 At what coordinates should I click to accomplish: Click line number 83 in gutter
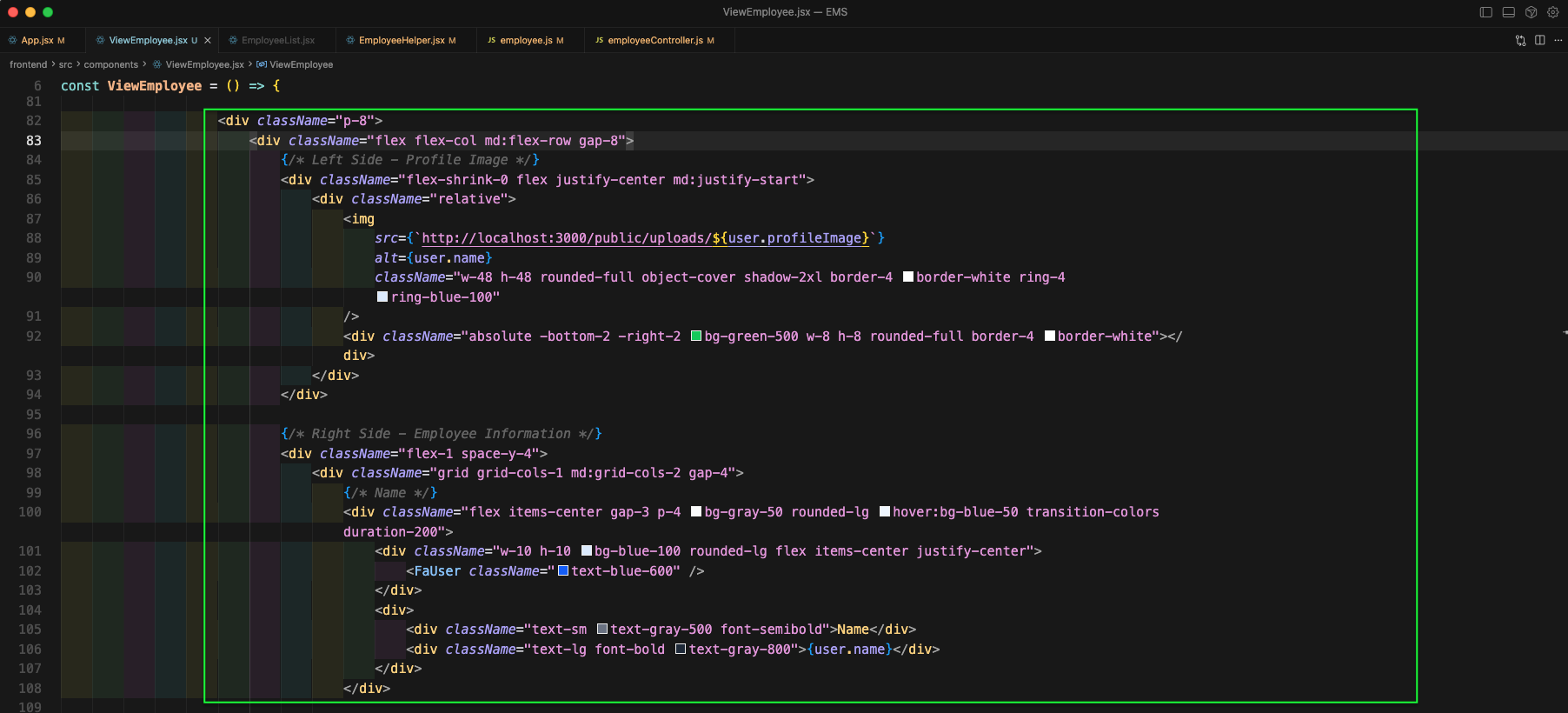click(34, 140)
